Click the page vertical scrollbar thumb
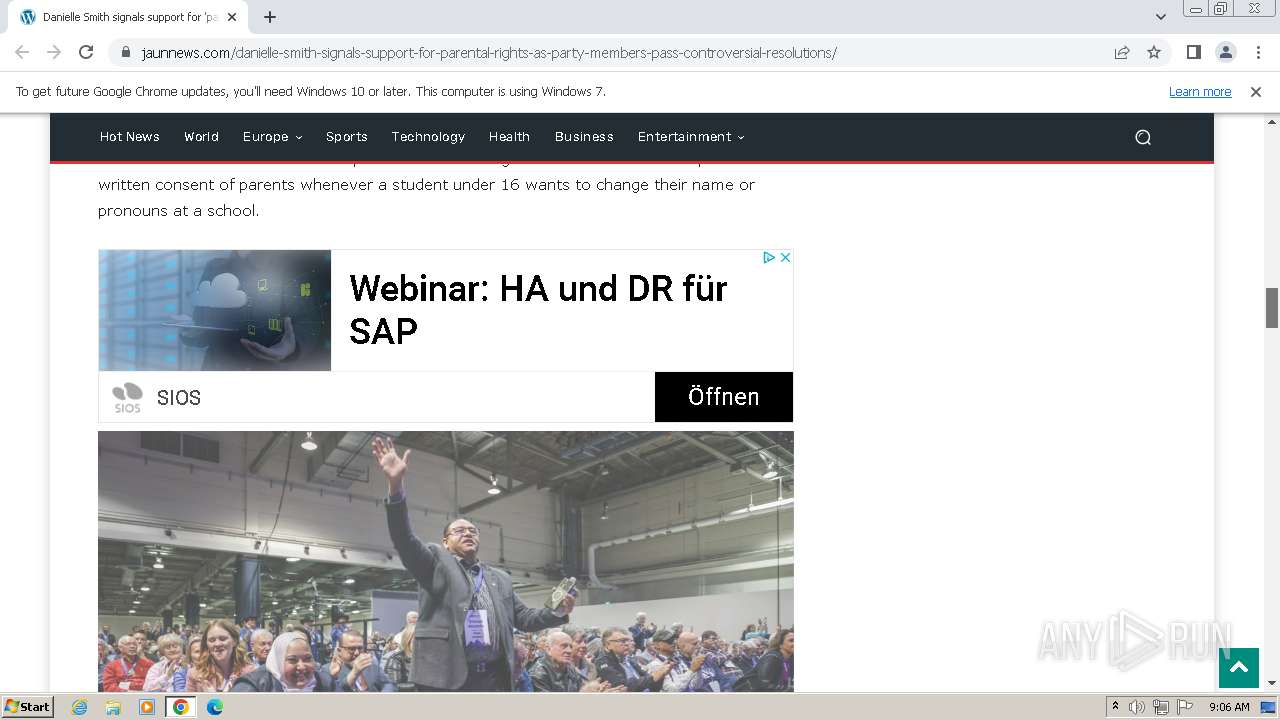Image resolution: width=1280 pixels, height=720 pixels. coord(1272,307)
